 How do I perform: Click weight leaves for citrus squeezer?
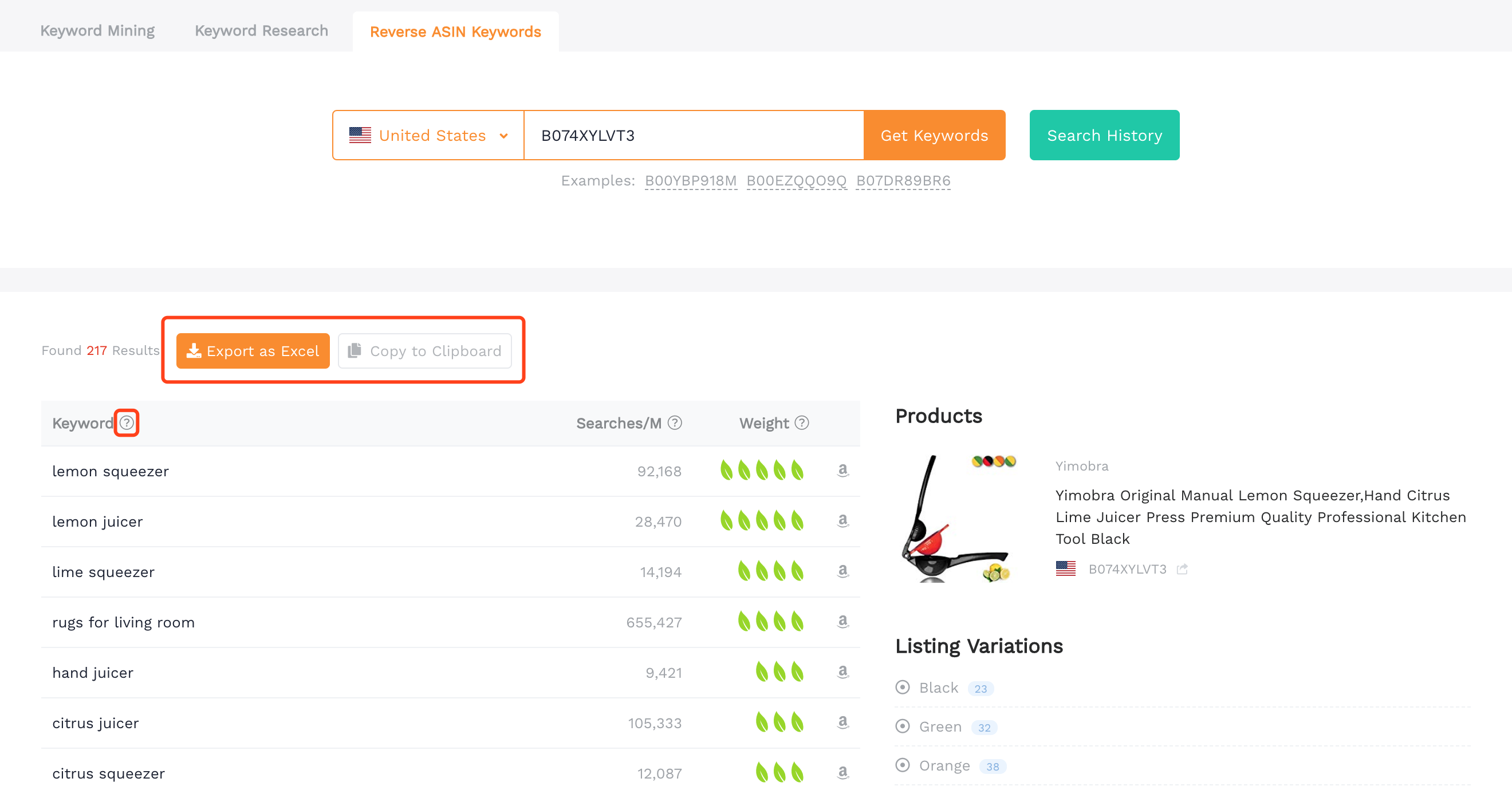coord(779,773)
